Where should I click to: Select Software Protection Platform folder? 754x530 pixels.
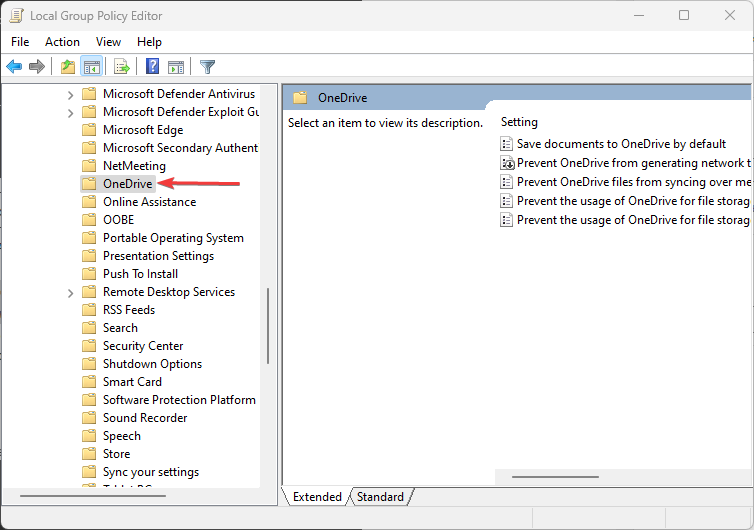pos(179,400)
